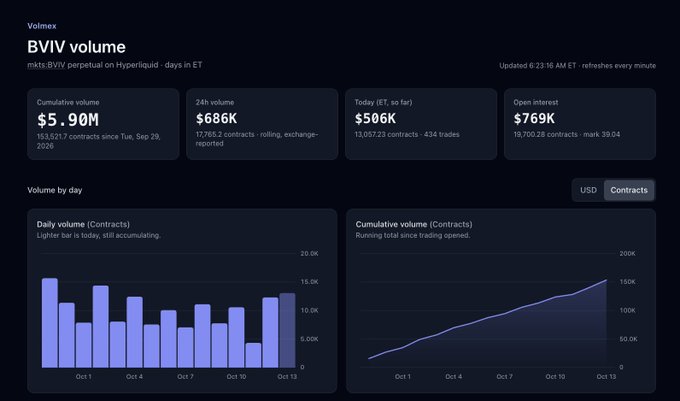Viewport: 680px width, 401px height.
Task: Click the 200K axis label on Cumulative chart
Action: [627, 254]
